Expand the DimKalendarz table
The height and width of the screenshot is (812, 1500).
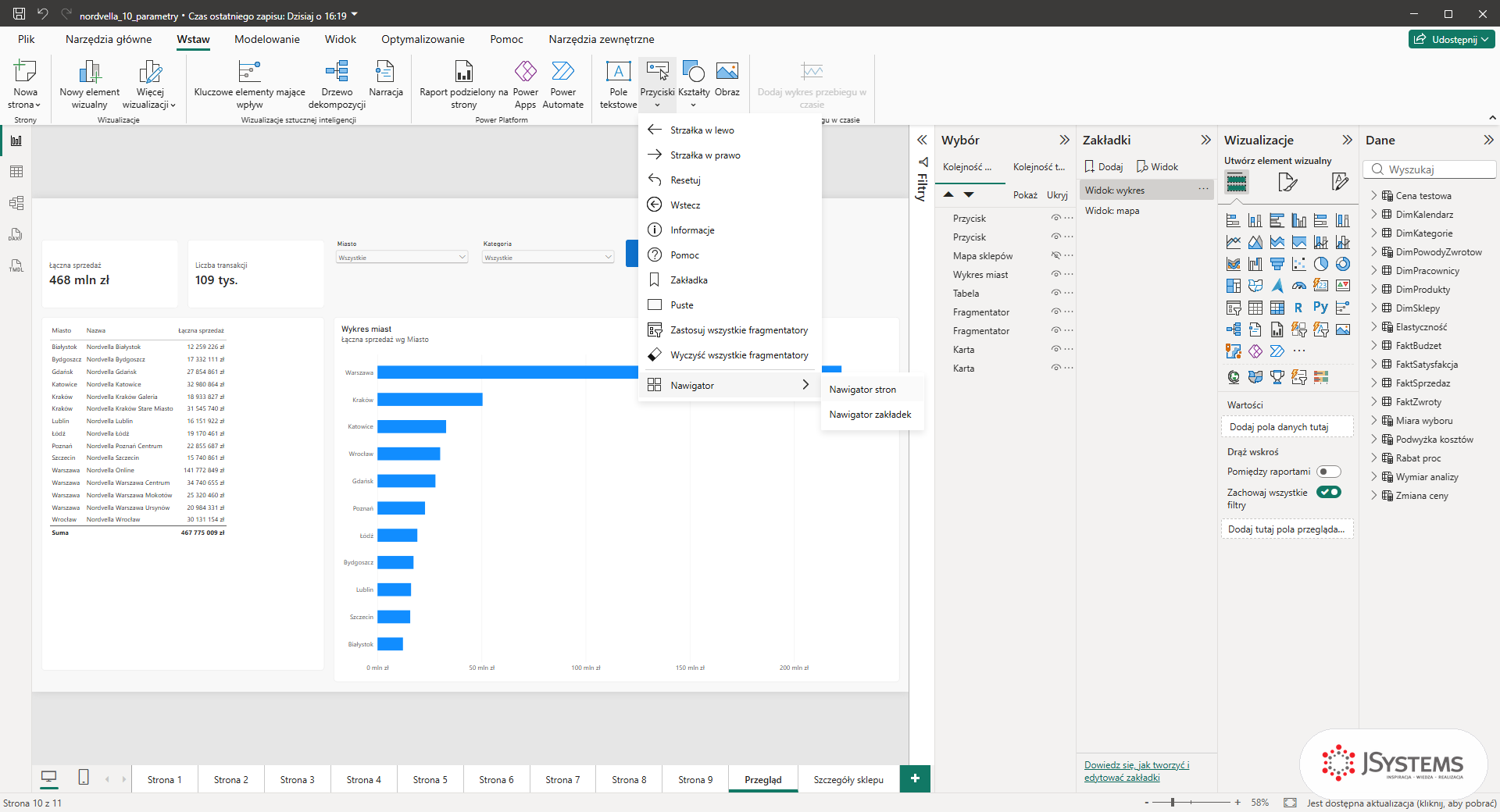coord(1374,214)
